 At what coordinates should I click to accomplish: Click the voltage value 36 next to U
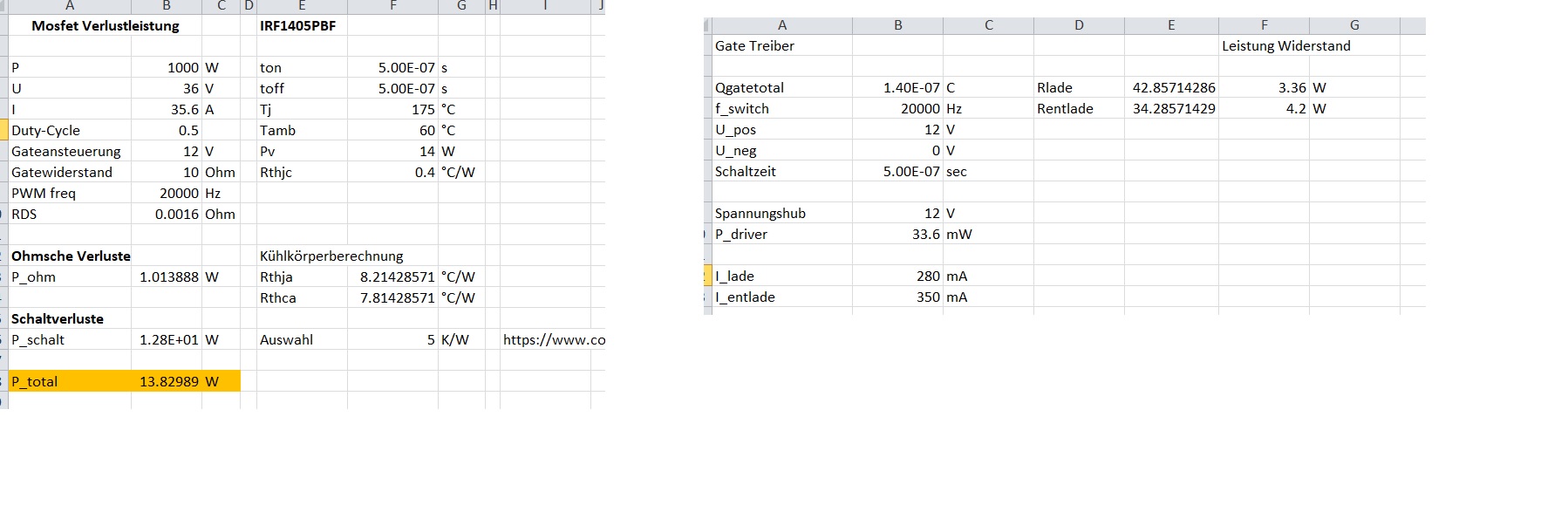(x=167, y=88)
